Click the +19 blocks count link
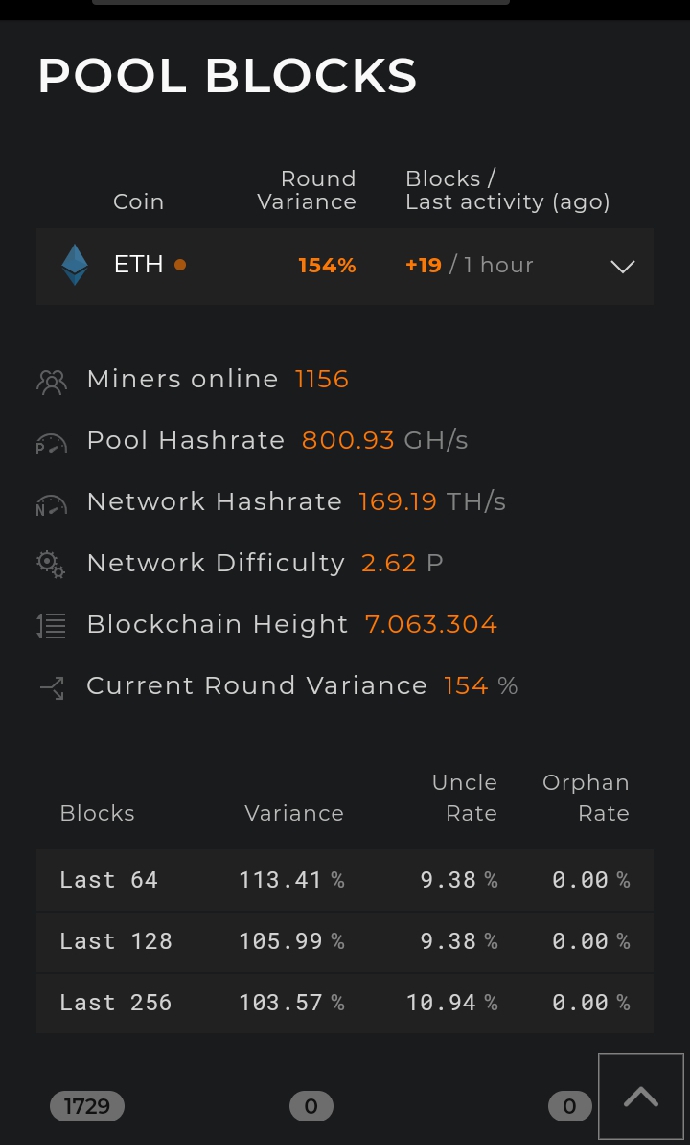 pos(423,264)
